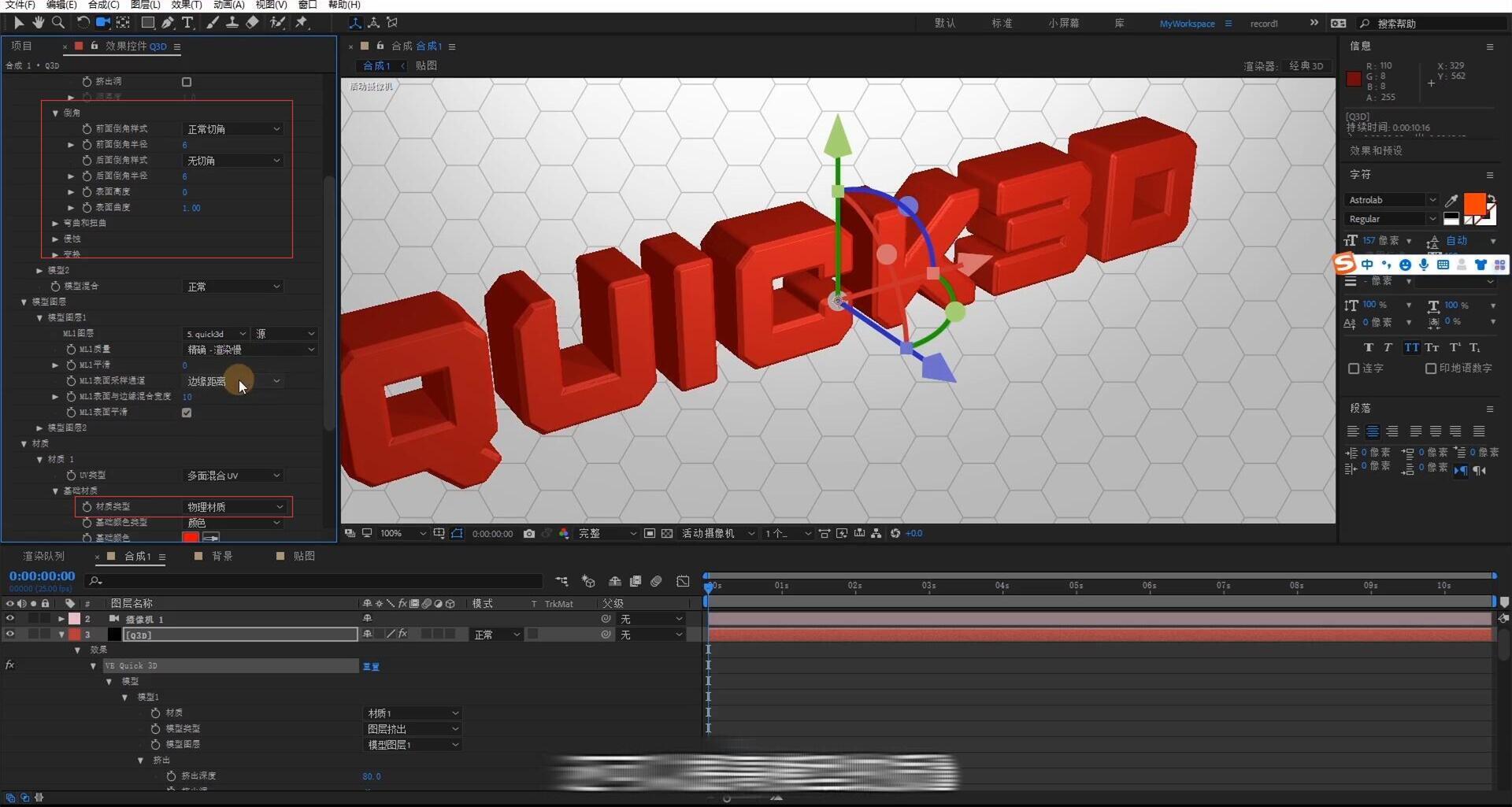
Task: Collapse the 倒角 group triangle
Action: [55, 113]
